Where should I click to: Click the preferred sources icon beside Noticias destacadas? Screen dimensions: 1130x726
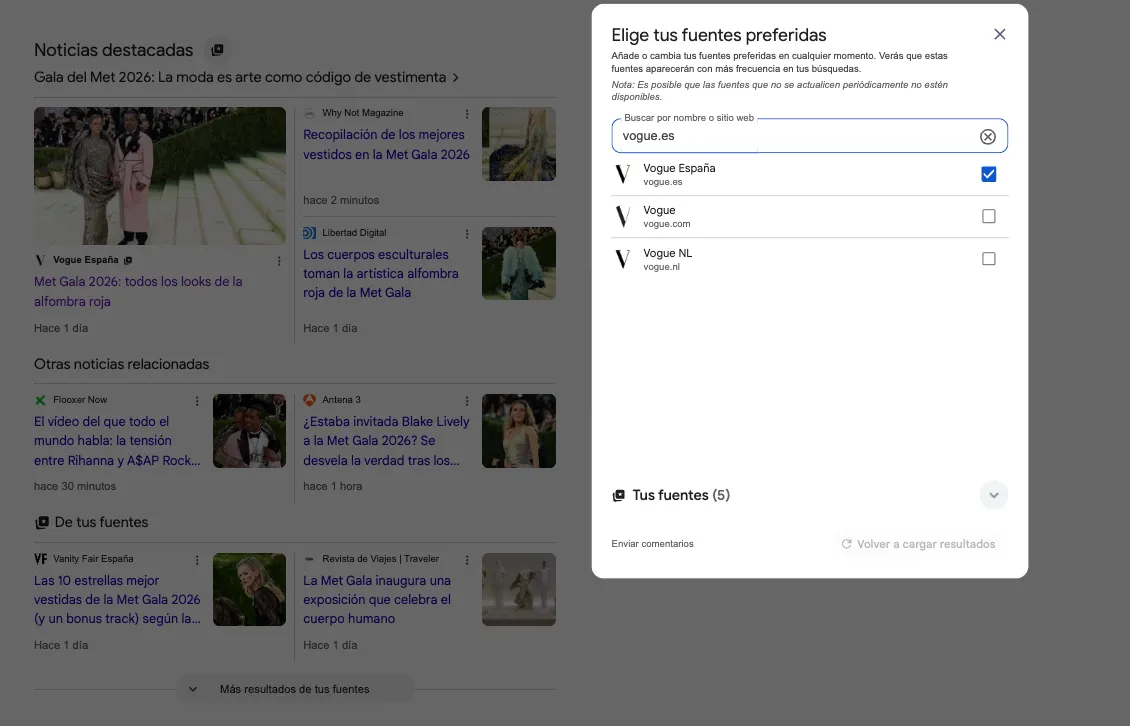(x=217, y=50)
